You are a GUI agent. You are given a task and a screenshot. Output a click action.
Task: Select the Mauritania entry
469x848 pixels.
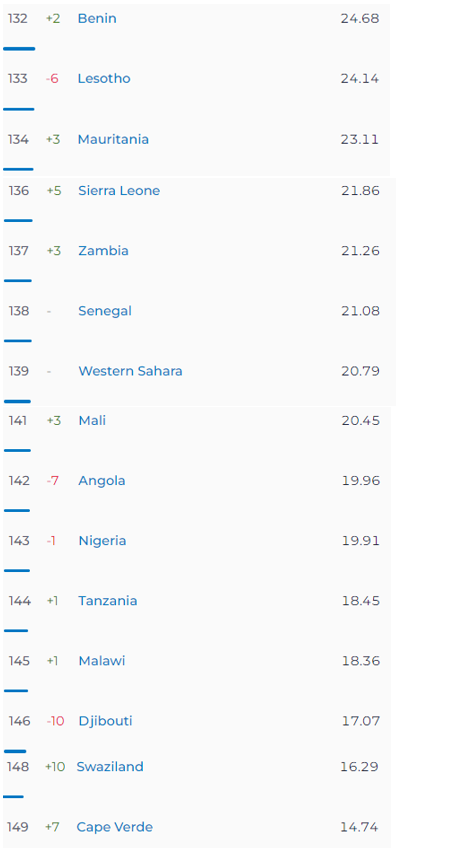click(x=113, y=140)
